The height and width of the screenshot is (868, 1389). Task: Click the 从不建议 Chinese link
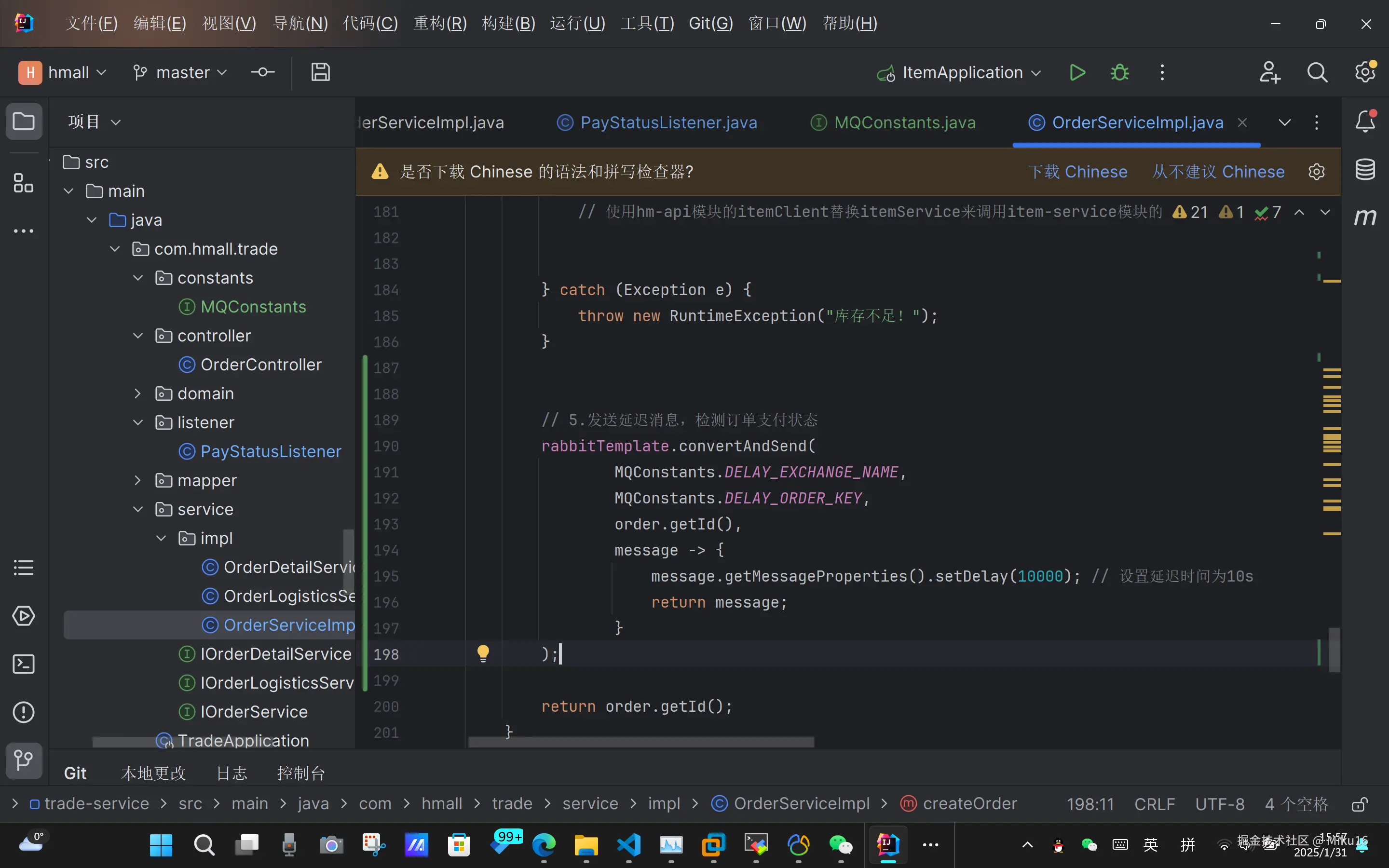pos(1218,172)
